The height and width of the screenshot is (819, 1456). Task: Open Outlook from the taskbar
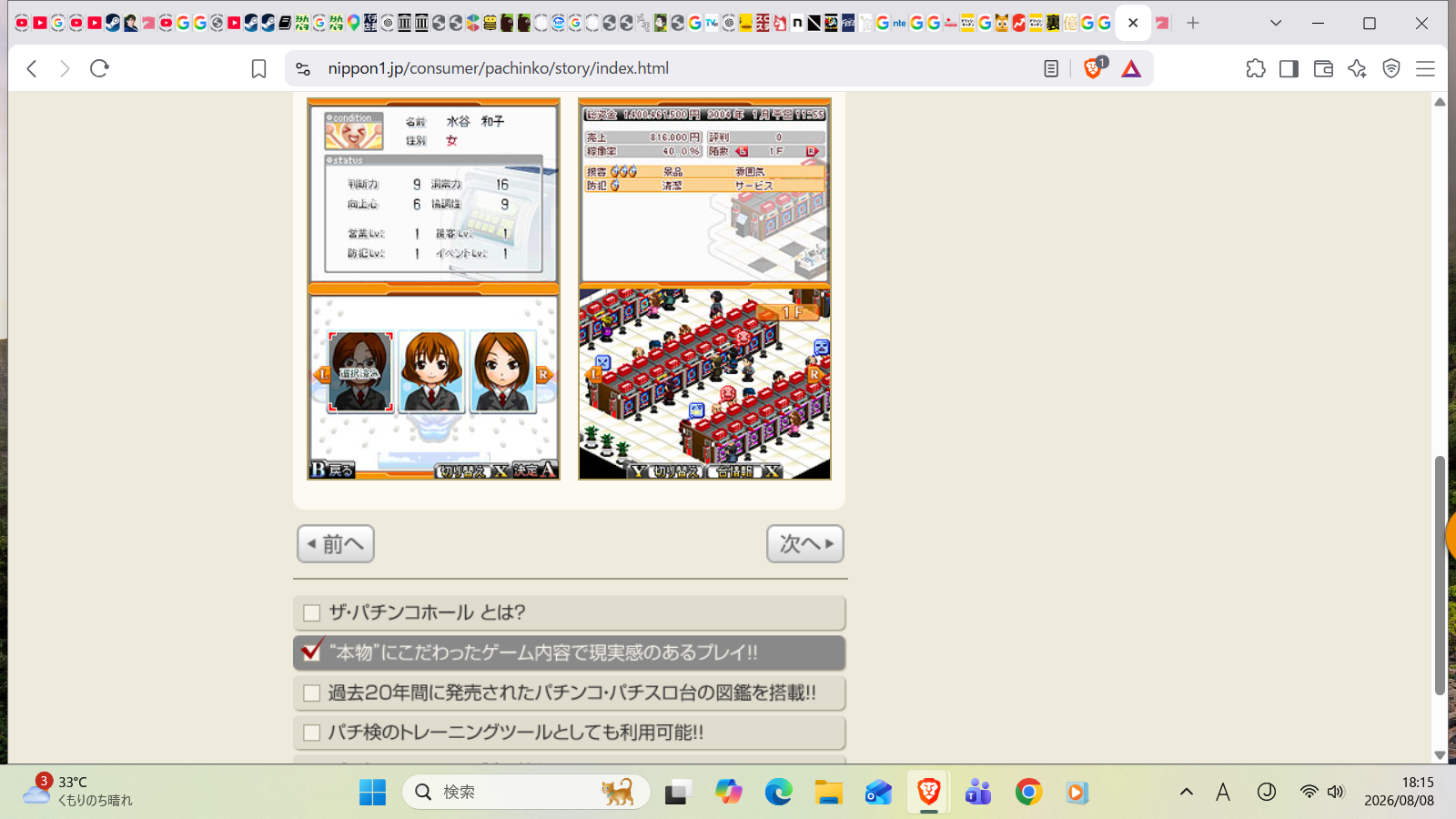coord(878,793)
